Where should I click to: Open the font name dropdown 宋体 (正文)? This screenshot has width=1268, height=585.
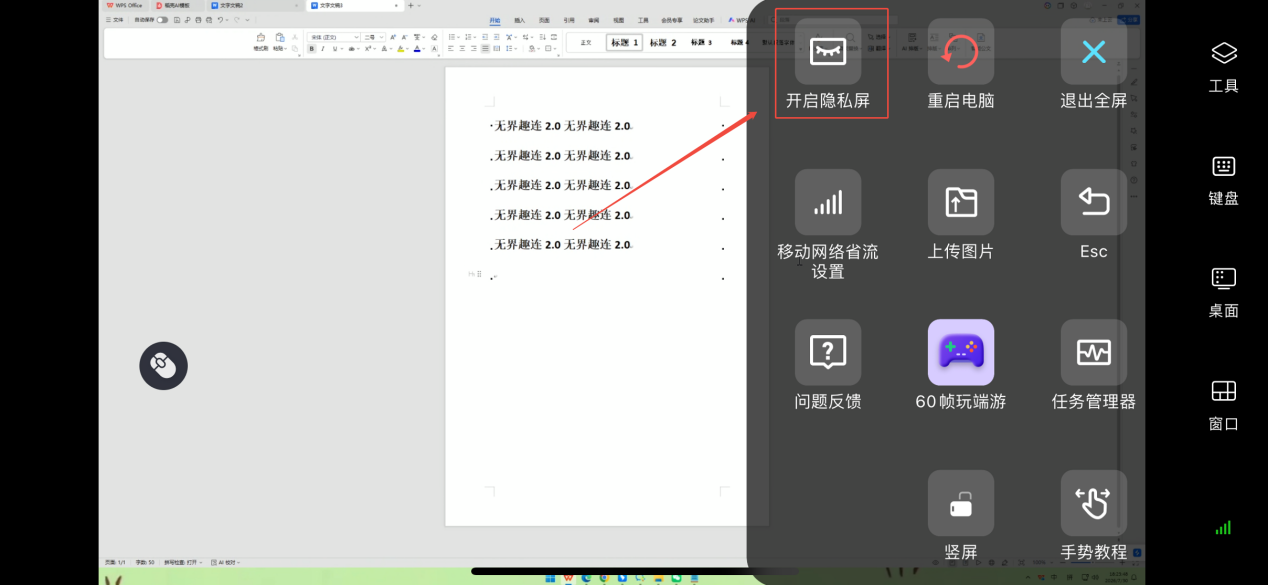[333, 37]
